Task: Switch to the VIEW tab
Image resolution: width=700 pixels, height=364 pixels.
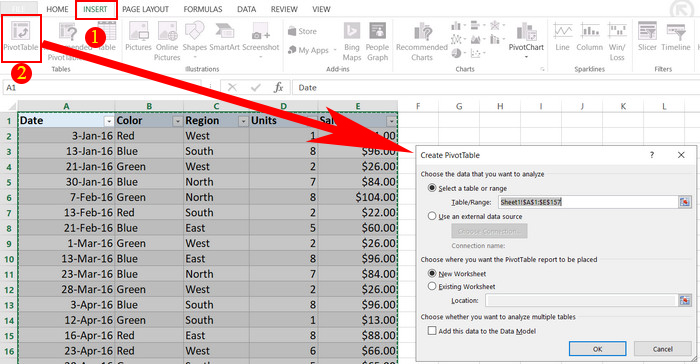Action: tap(321, 9)
